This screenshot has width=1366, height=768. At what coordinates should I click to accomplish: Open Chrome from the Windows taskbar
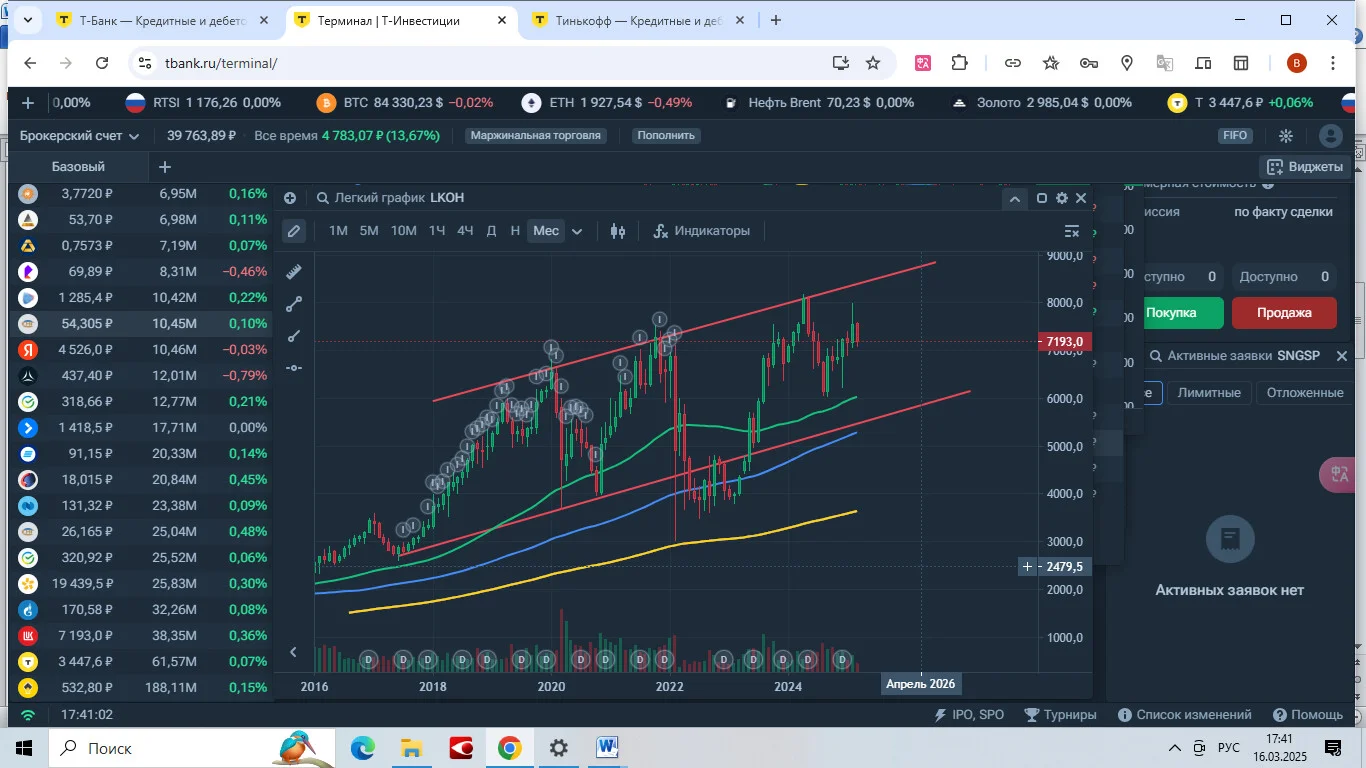510,748
